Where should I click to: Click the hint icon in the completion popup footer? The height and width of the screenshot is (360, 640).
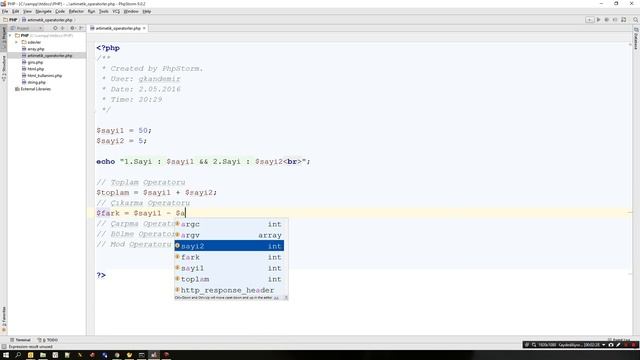click(x=286, y=298)
